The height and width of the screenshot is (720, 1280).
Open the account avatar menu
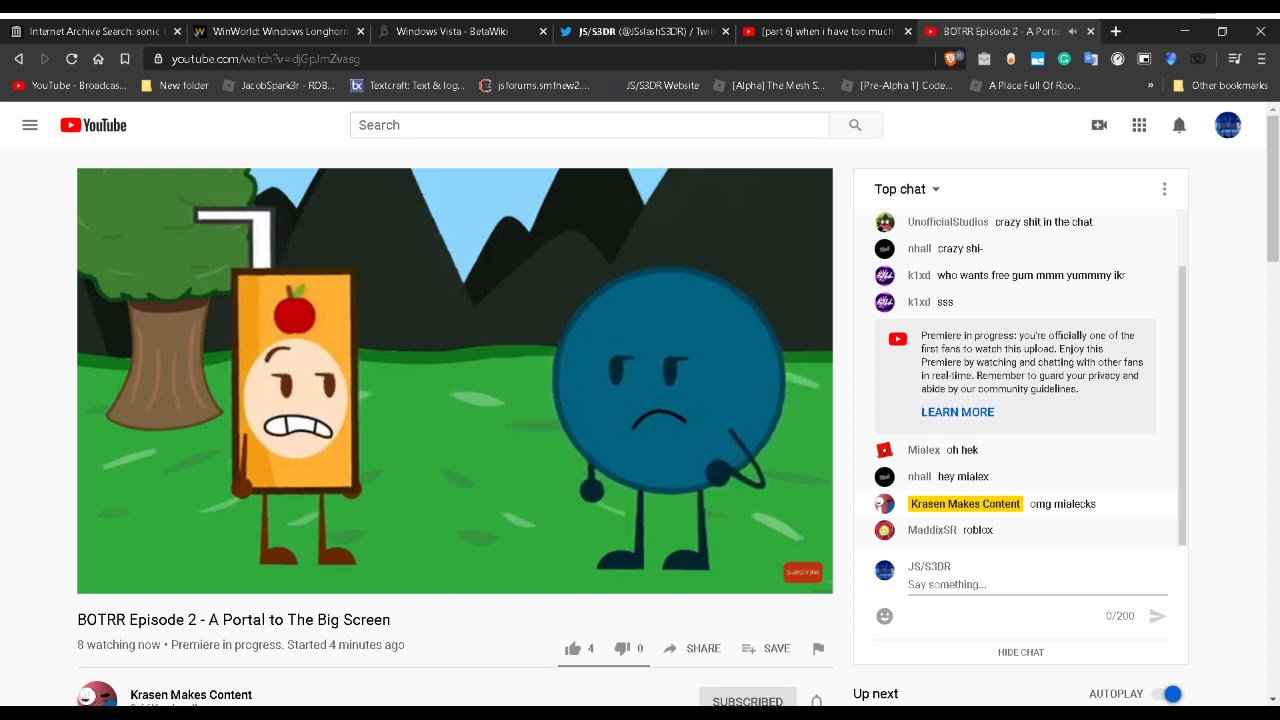1228,125
